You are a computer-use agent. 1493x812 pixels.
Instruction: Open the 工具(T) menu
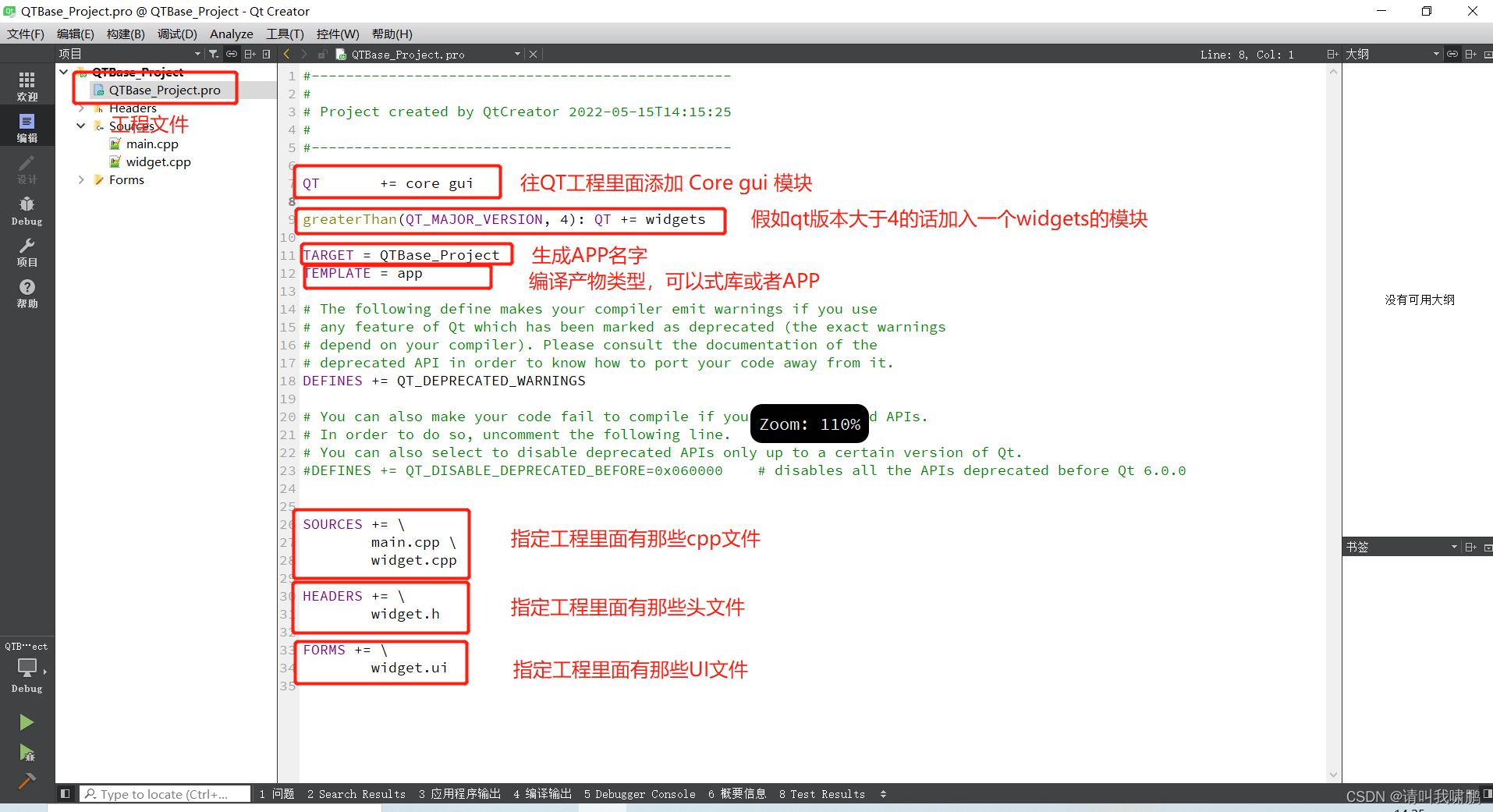point(285,34)
